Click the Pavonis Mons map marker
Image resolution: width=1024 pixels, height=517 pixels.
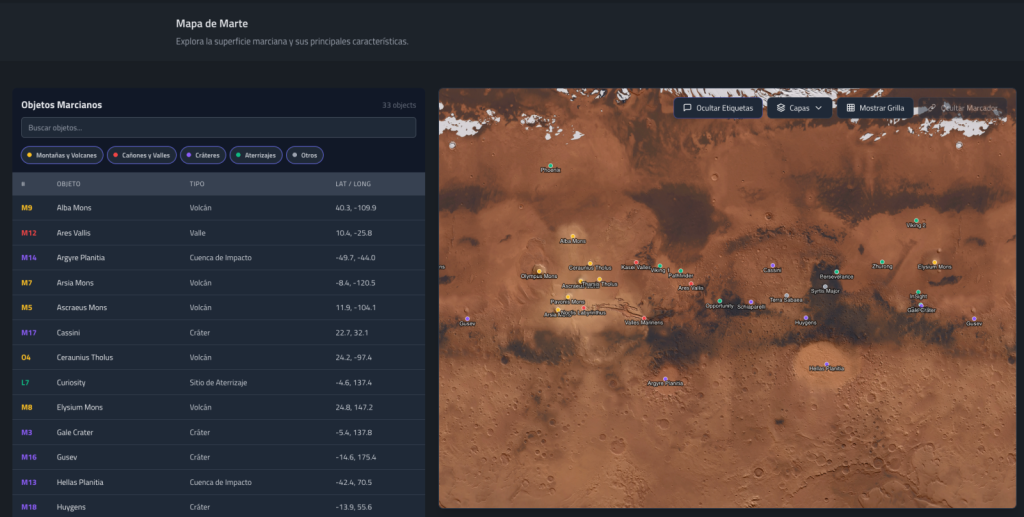click(568, 297)
